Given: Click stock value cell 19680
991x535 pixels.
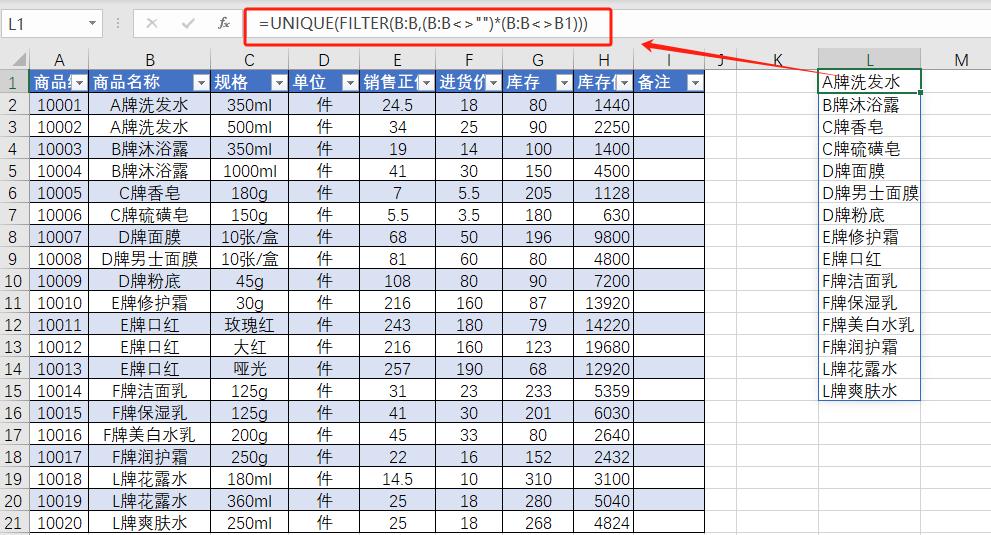Looking at the screenshot, I should [x=604, y=347].
